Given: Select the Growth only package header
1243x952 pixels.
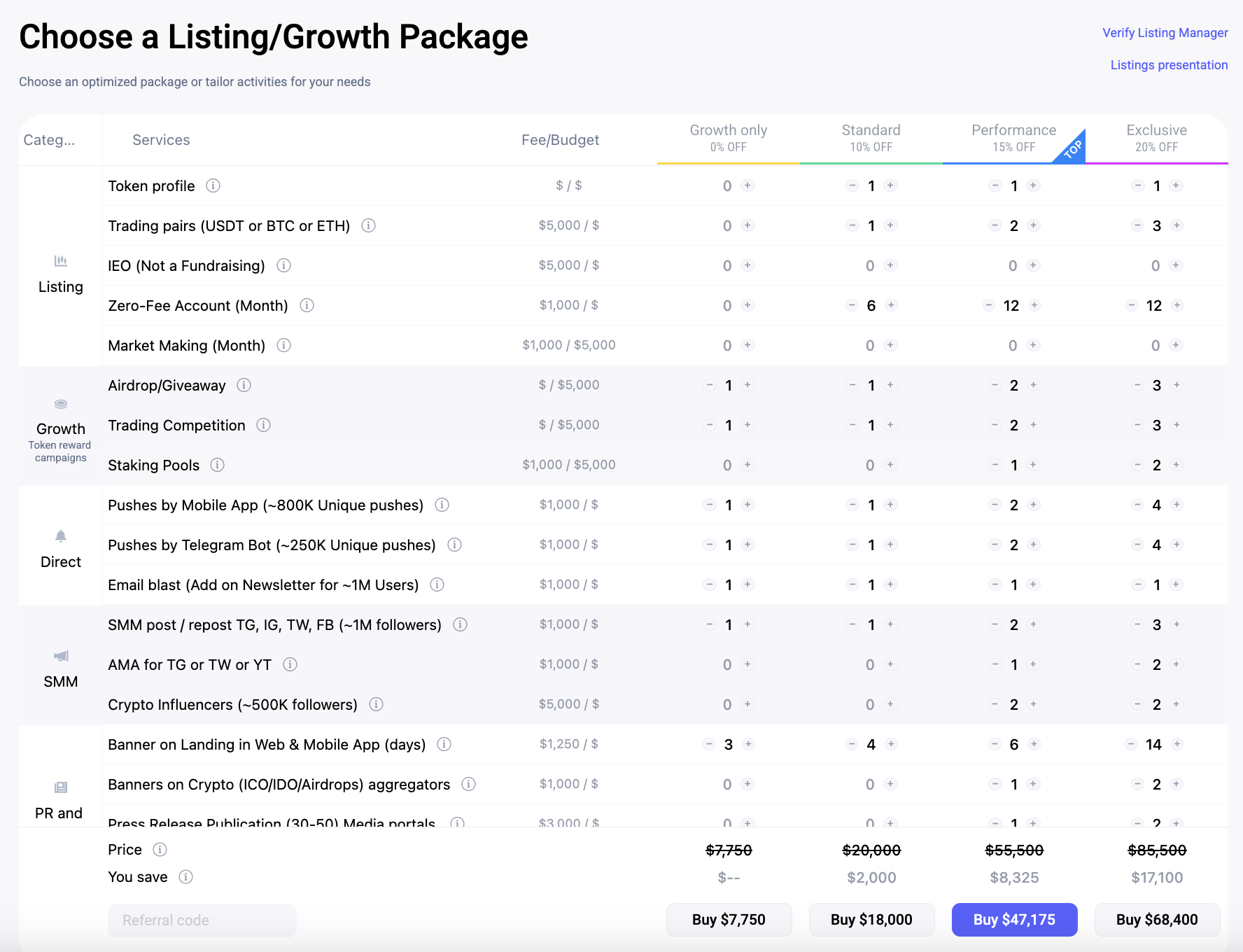Looking at the screenshot, I should pyautogui.click(x=729, y=138).
